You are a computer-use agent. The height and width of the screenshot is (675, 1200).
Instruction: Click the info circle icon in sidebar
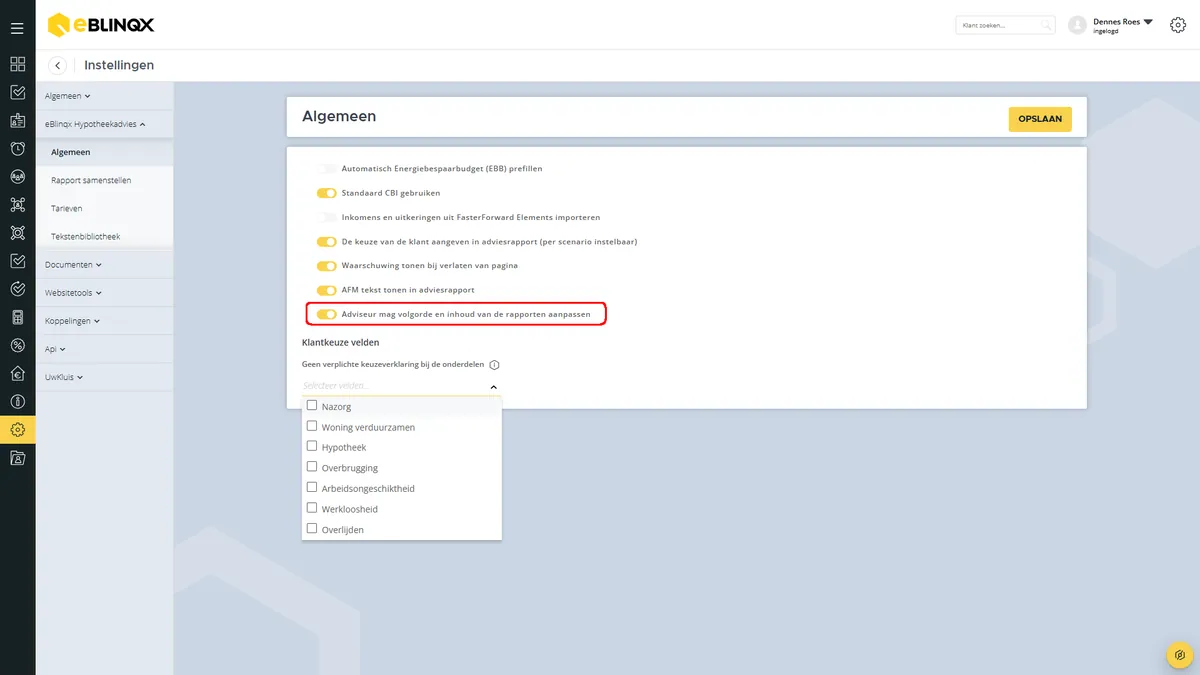pyautogui.click(x=17, y=401)
